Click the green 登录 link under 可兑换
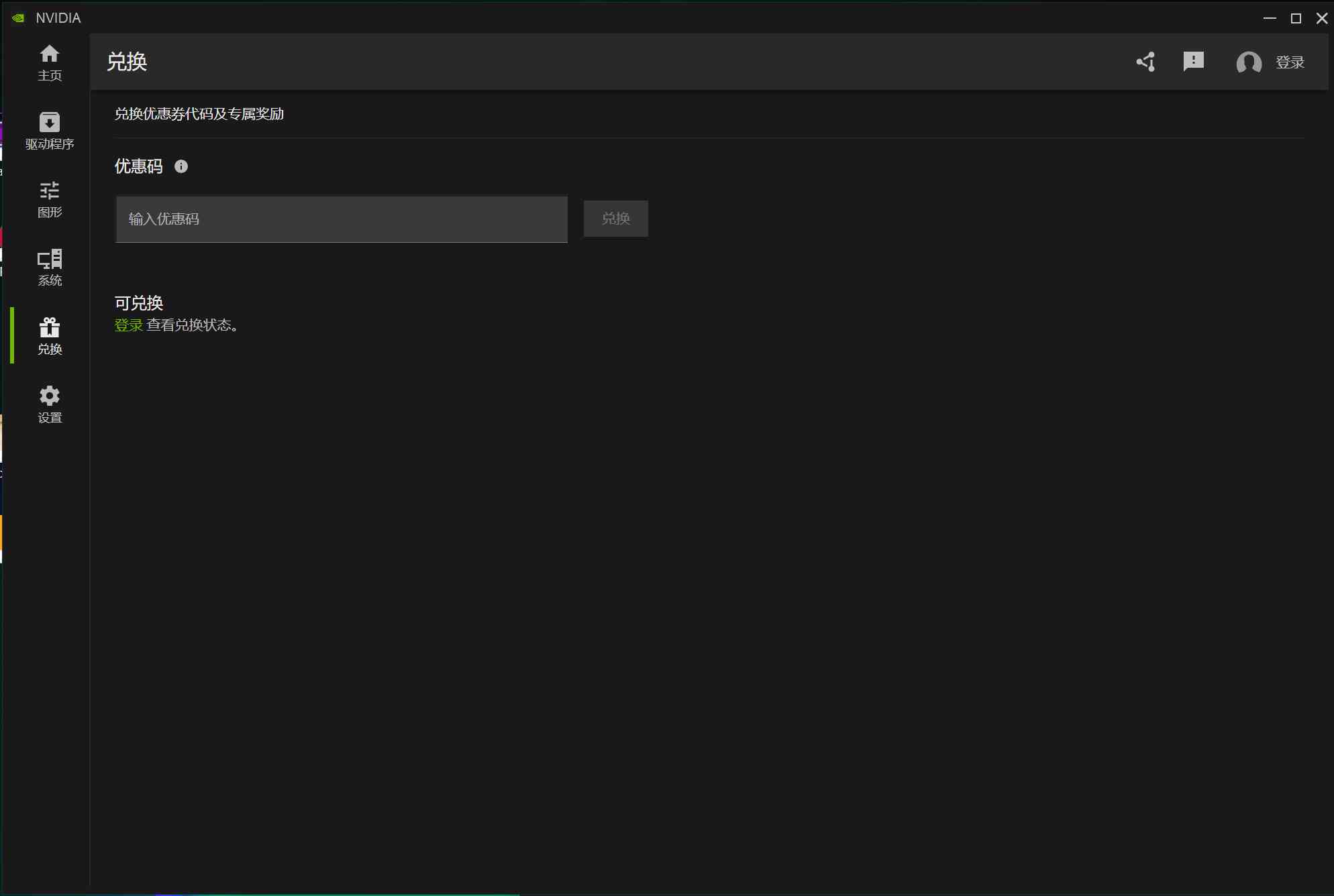1334x896 pixels. pos(129,325)
